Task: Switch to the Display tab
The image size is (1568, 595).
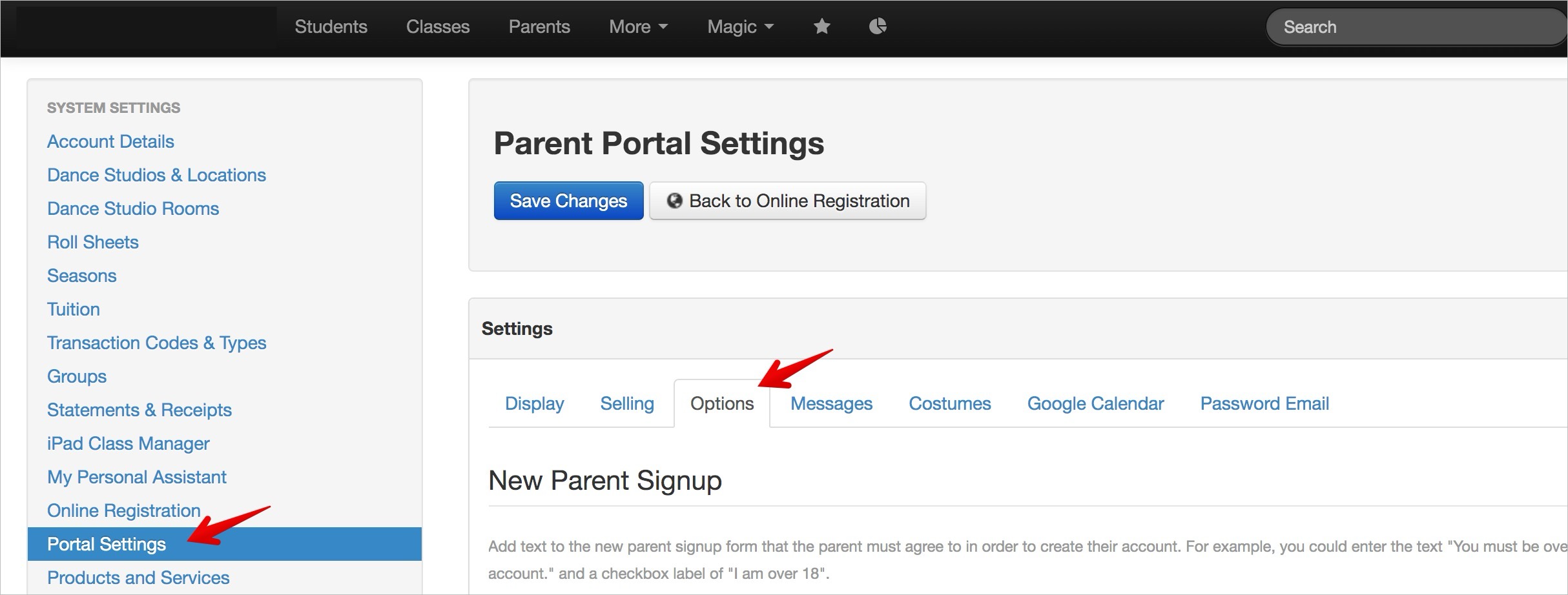Action: pos(534,403)
